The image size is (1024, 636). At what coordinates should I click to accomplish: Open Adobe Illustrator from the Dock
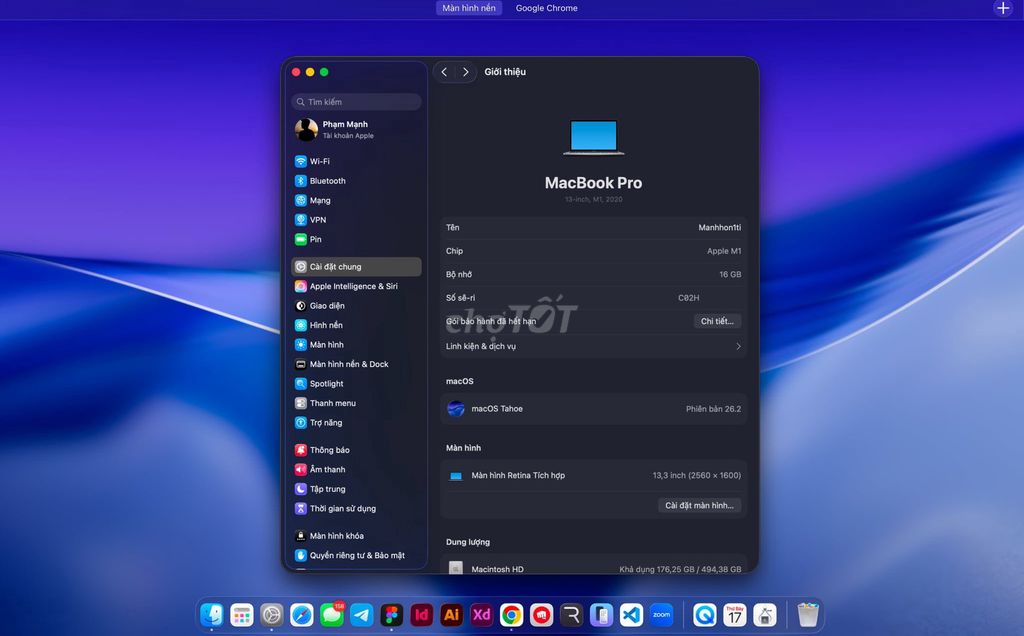[451, 615]
